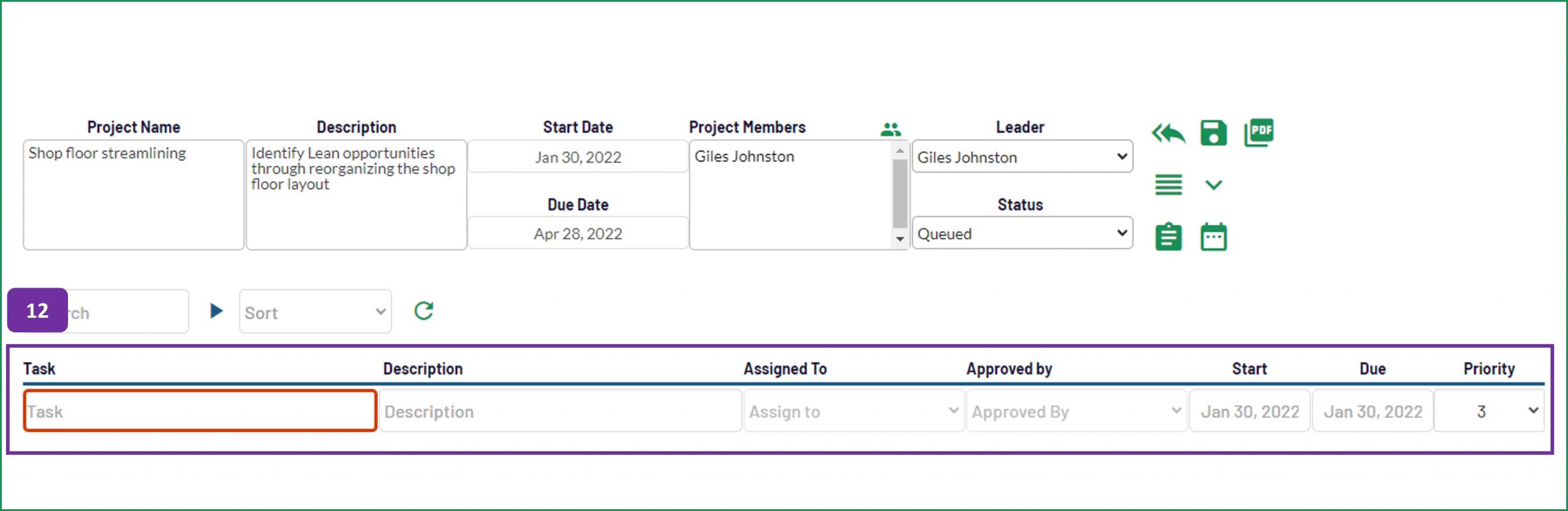Expand the green chevron down icon
1568x511 pixels.
1213,184
